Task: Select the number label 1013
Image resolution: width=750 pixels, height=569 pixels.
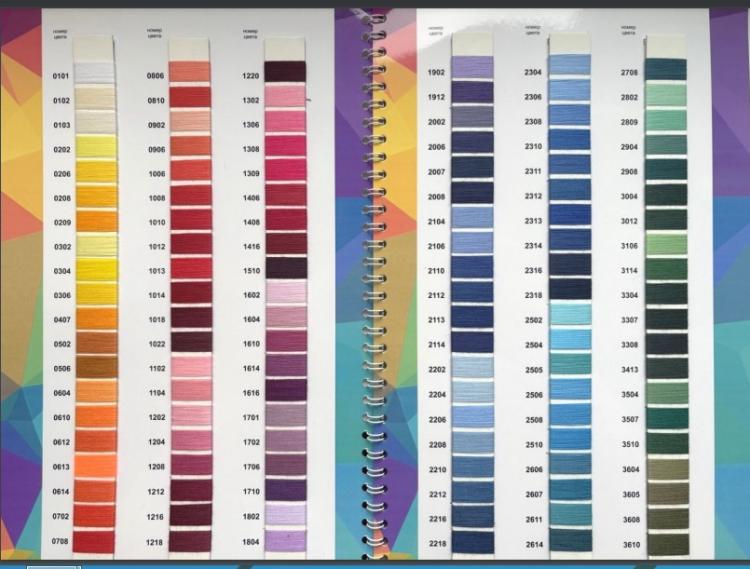Action: click(157, 271)
